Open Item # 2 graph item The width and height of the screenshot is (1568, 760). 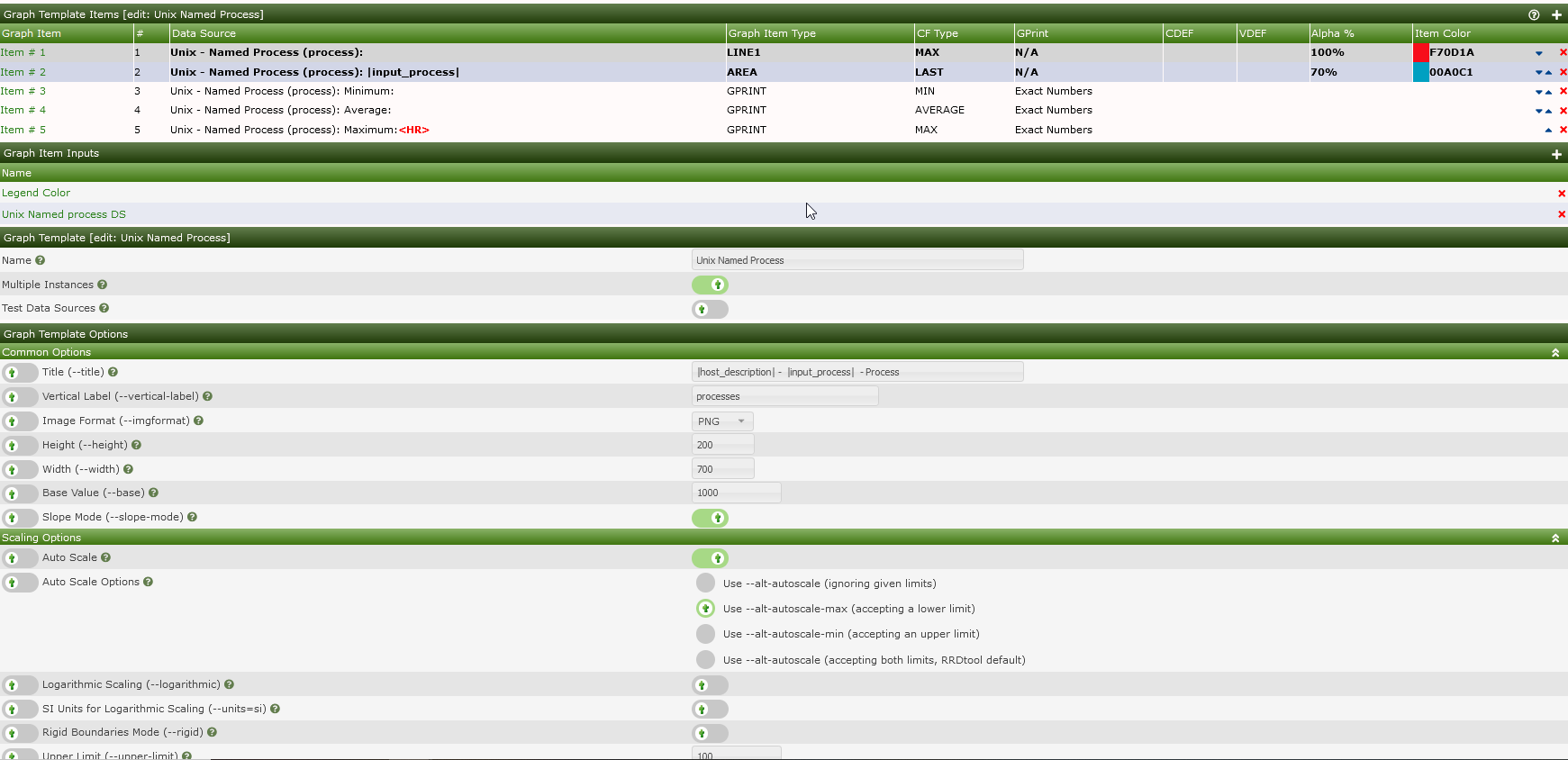click(23, 72)
